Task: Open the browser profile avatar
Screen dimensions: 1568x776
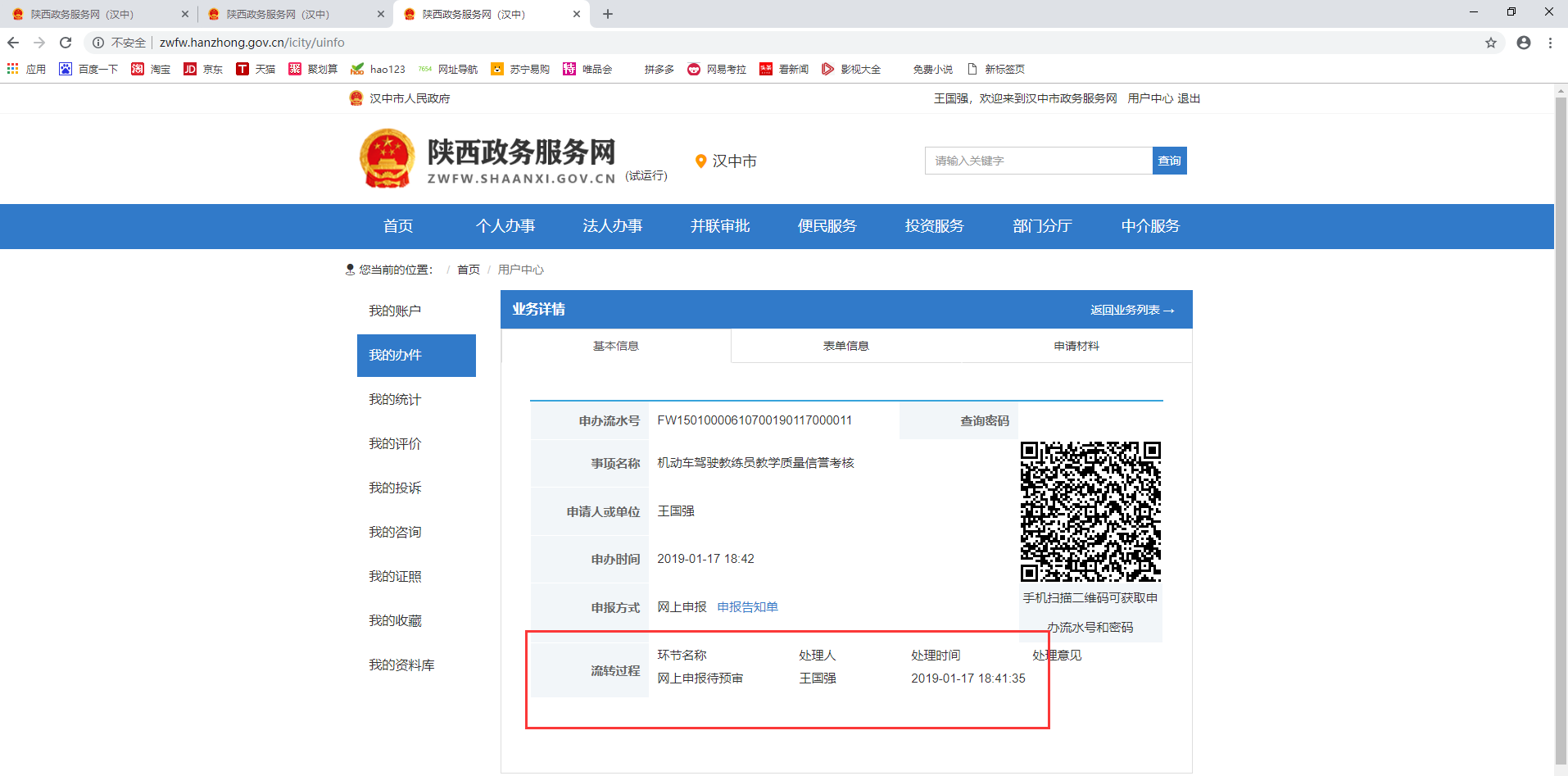Action: pyautogui.click(x=1524, y=43)
